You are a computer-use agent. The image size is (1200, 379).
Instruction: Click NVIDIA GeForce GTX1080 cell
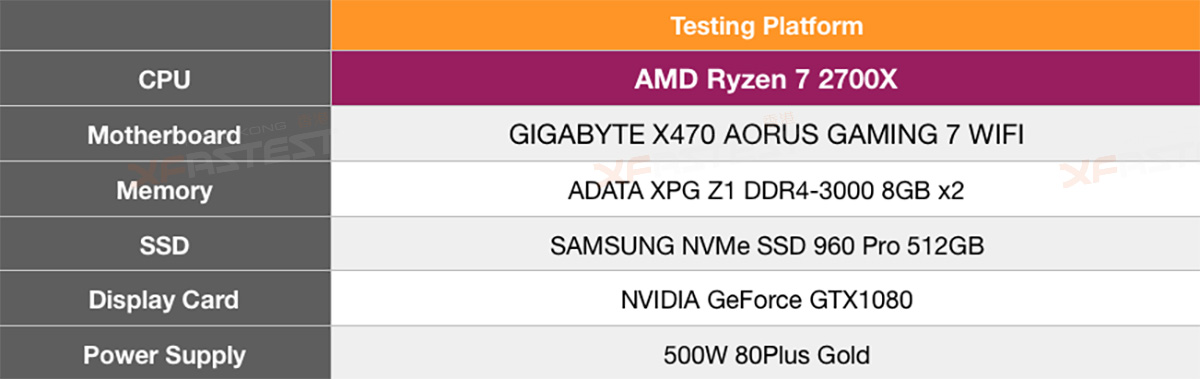pos(765,300)
